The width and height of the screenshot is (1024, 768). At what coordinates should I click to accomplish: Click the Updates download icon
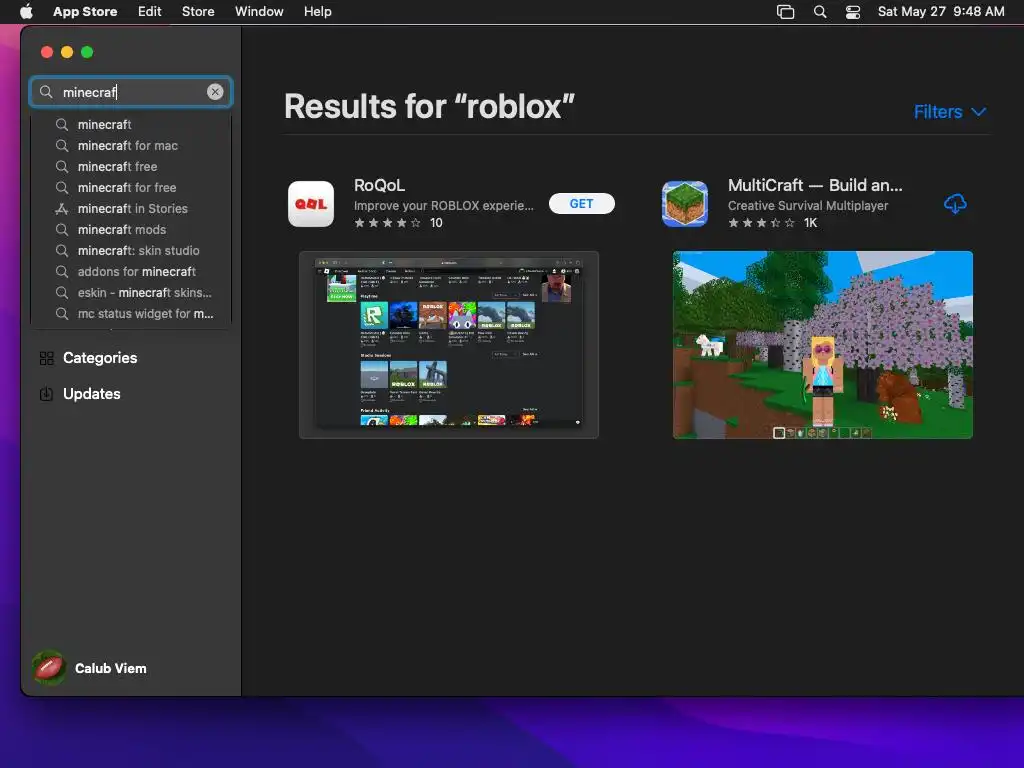coord(46,394)
